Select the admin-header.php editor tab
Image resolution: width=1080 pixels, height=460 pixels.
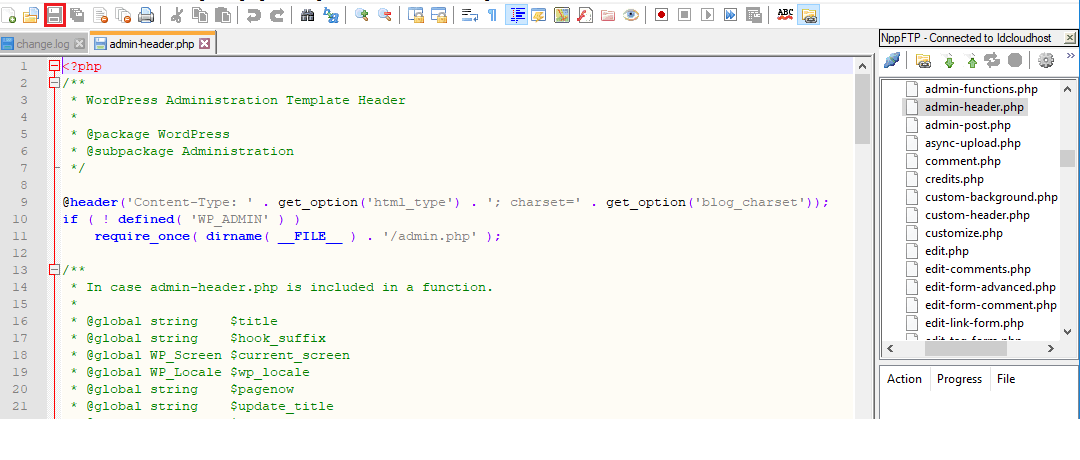[x=152, y=44]
